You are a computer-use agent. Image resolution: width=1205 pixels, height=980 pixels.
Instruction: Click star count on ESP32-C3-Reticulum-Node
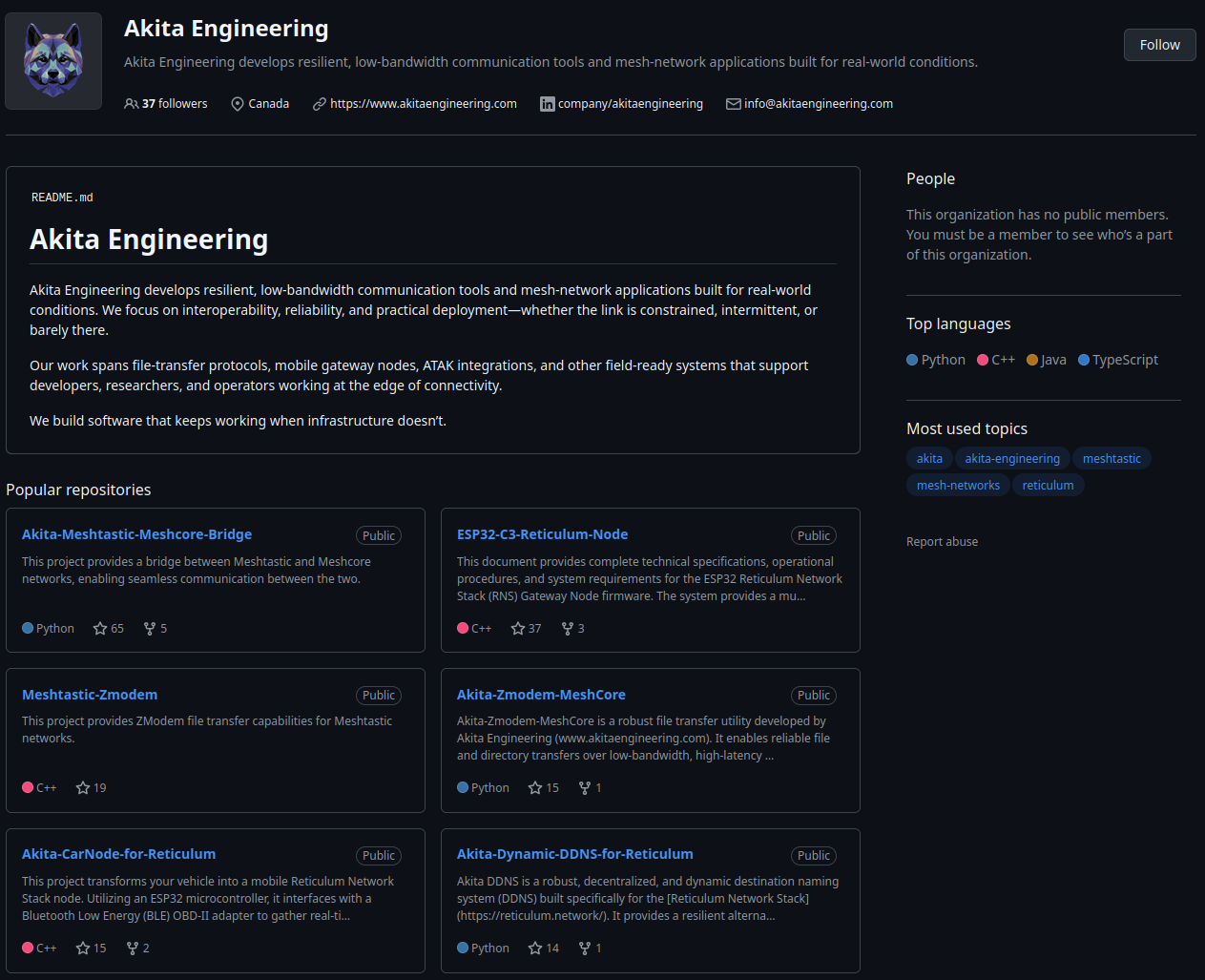click(x=534, y=629)
